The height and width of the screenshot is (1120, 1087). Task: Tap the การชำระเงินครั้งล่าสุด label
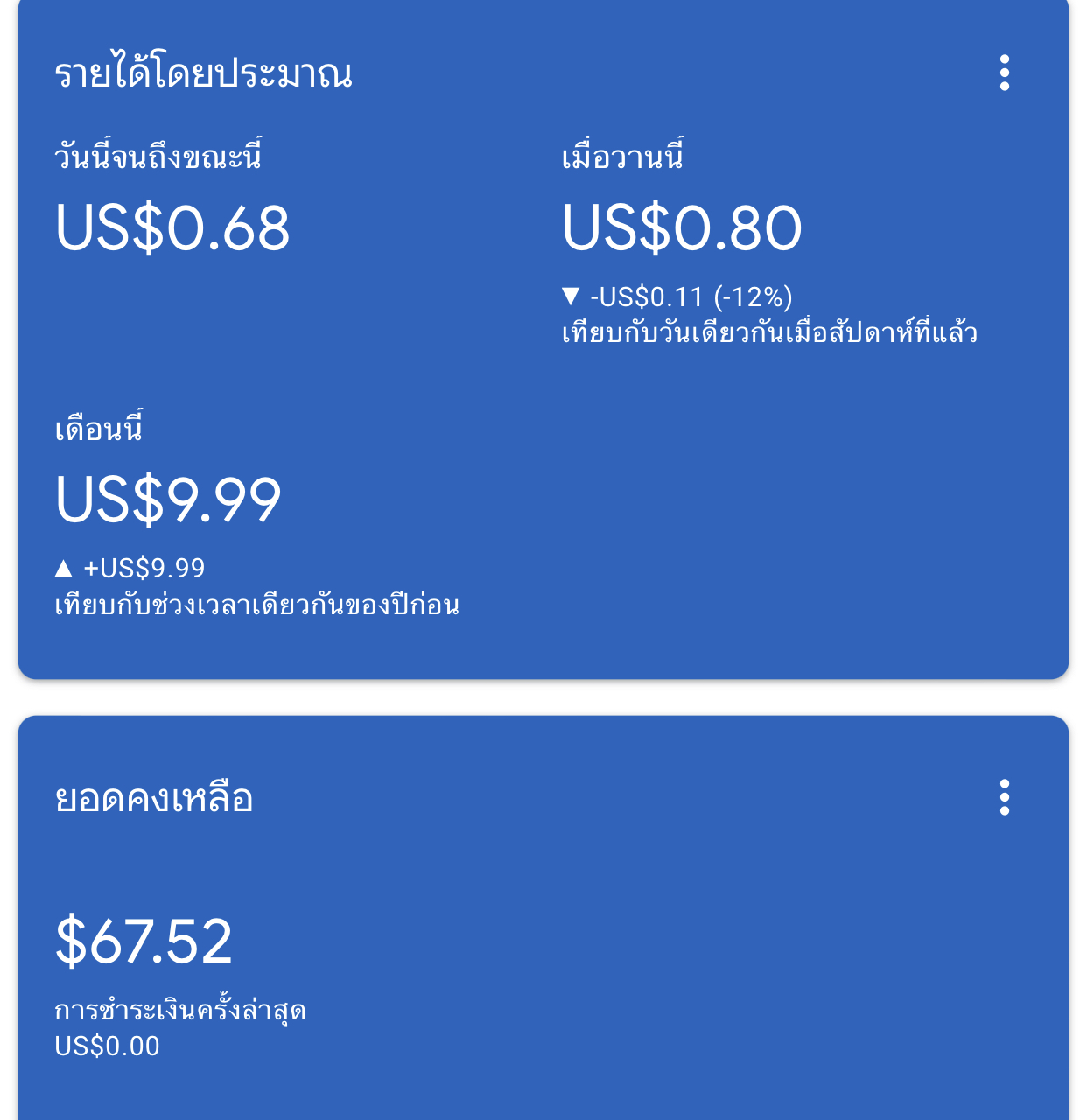[180, 1011]
